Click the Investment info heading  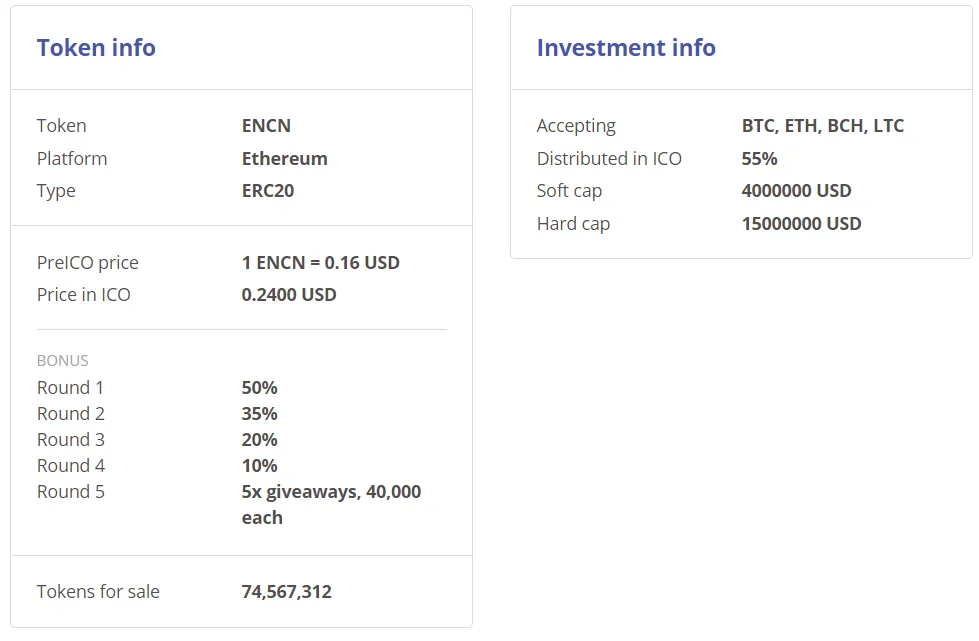[x=626, y=48]
